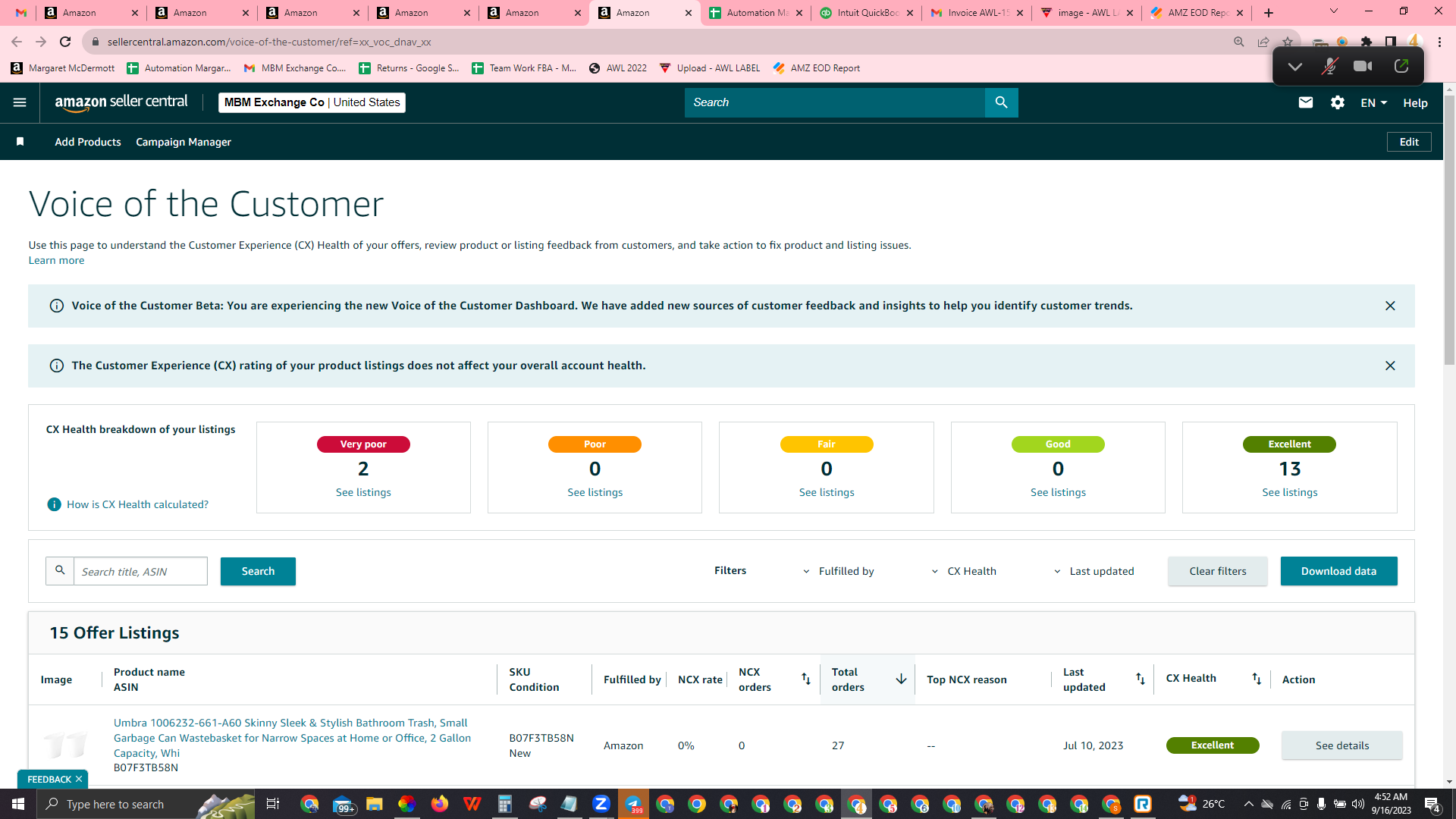This screenshot has width=1456, height=819.
Task: Go back in the browser
Action: click(17, 42)
